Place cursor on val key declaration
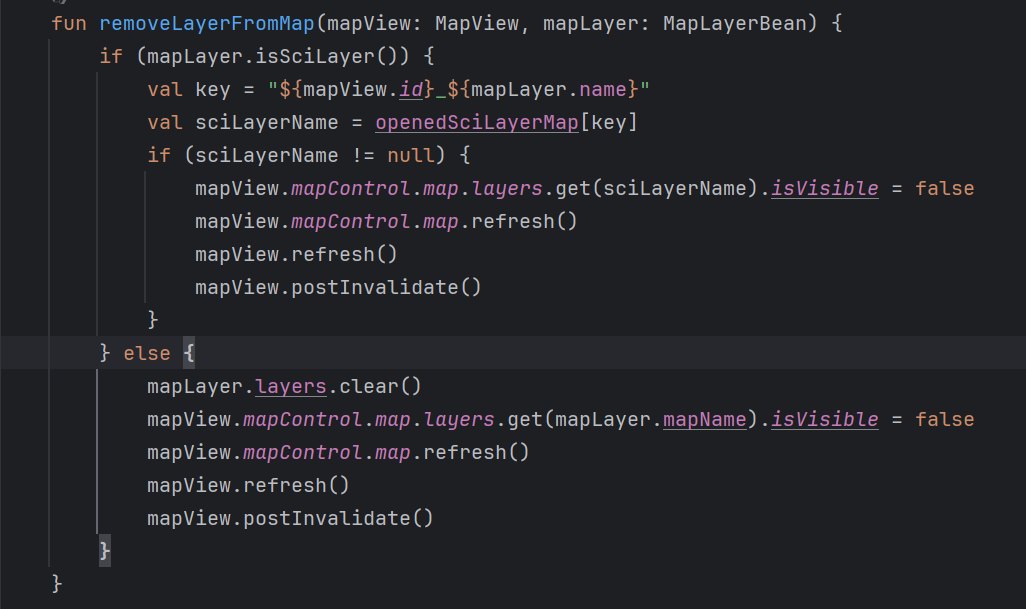This screenshot has height=609, width=1026. 212,89
